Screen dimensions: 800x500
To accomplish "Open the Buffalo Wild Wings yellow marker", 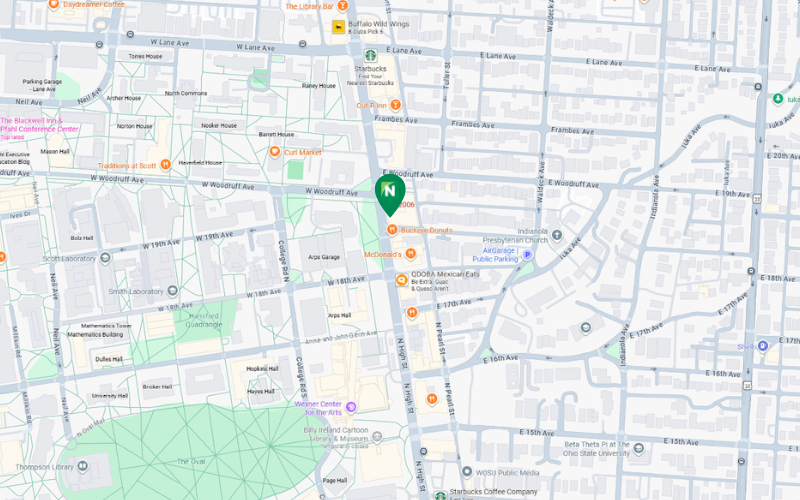I will point(339,27).
